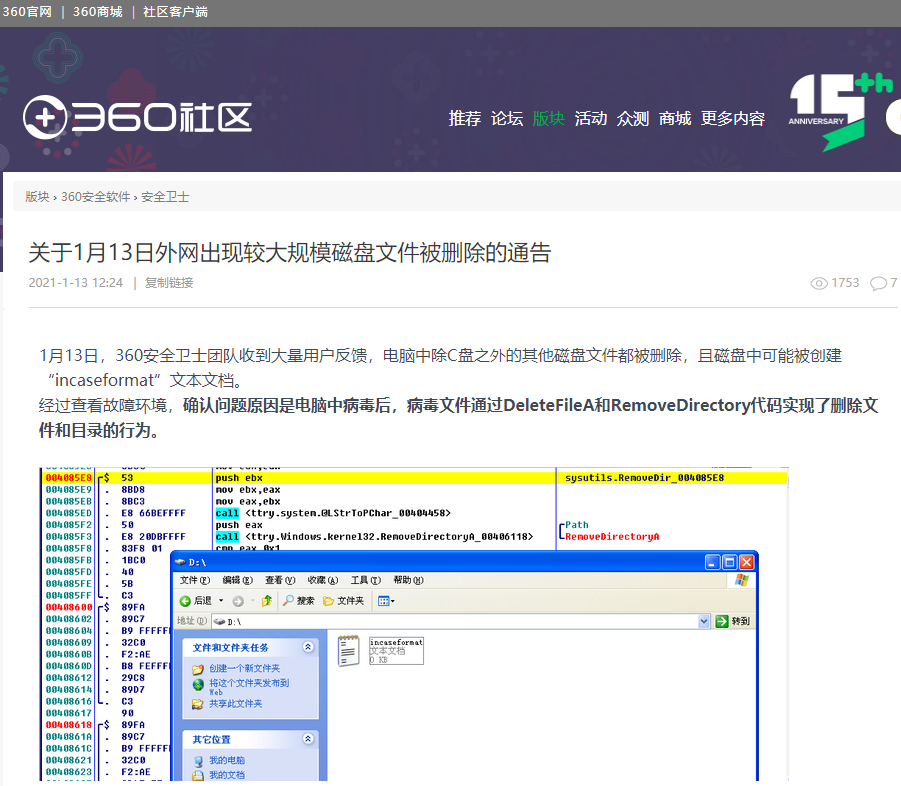Click the 360社区 logo

(137, 117)
